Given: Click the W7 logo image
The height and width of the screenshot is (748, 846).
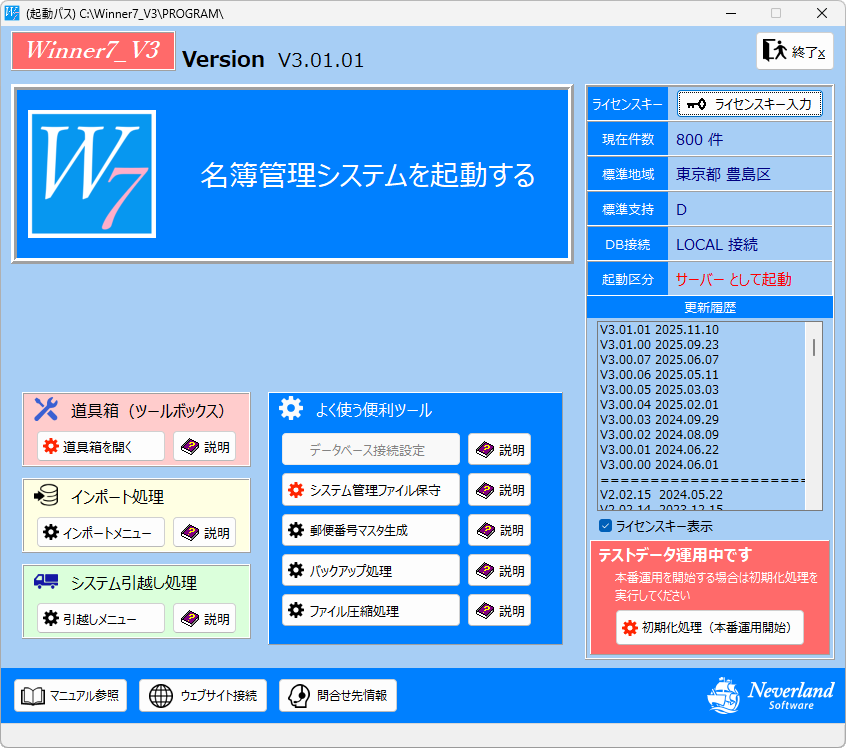Looking at the screenshot, I should [x=92, y=174].
